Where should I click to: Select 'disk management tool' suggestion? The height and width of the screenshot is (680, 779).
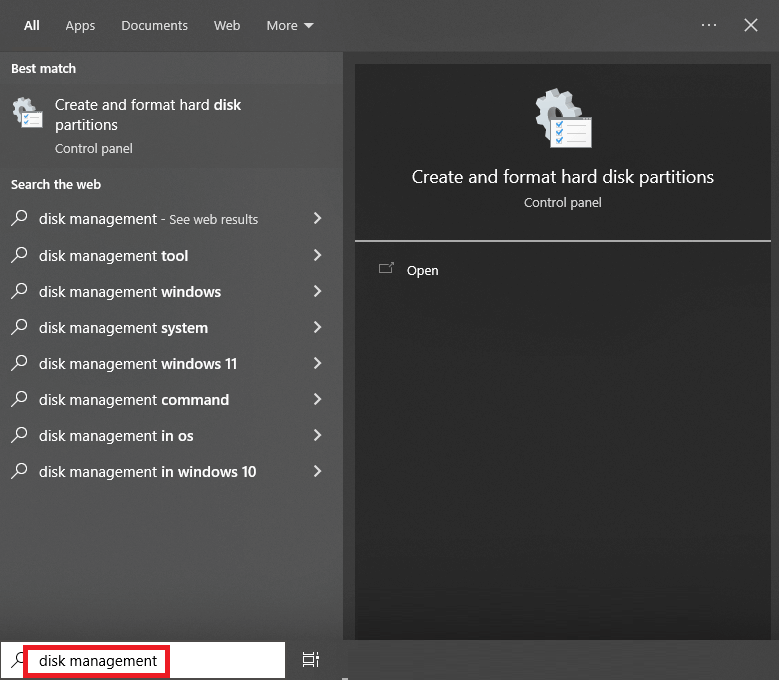[171, 255]
